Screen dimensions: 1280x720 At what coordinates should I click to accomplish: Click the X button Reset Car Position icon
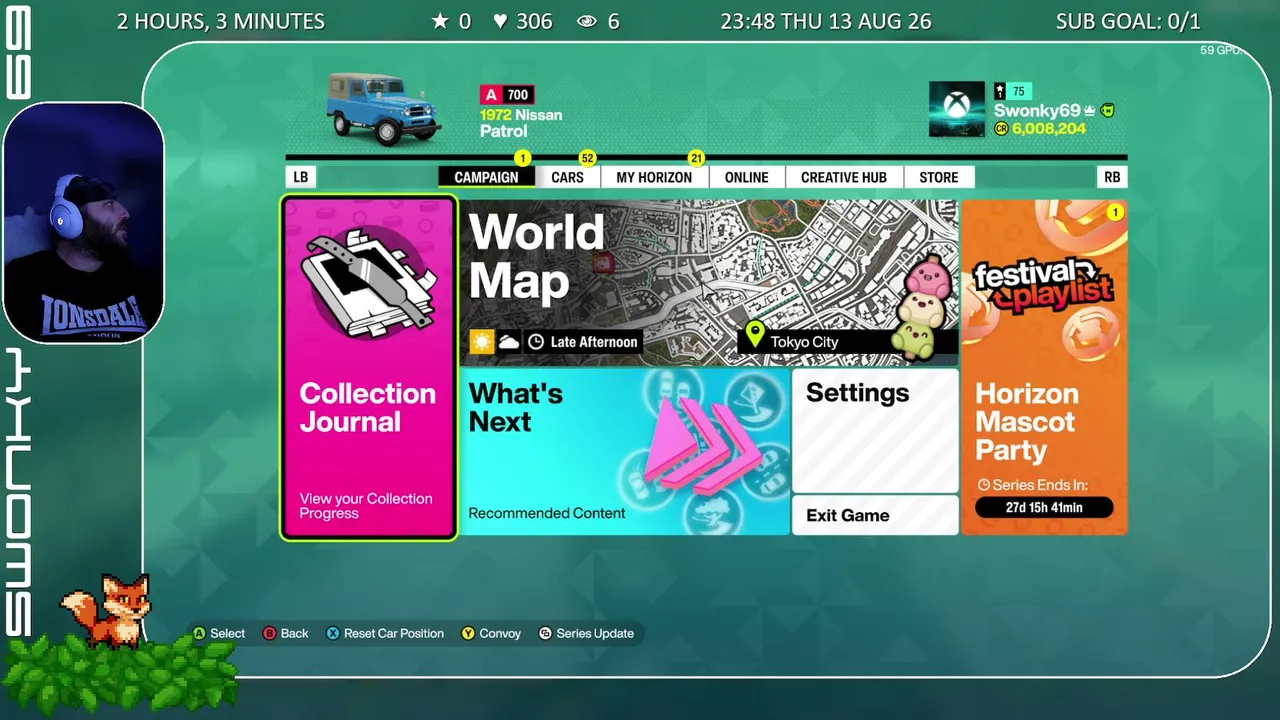(x=333, y=633)
